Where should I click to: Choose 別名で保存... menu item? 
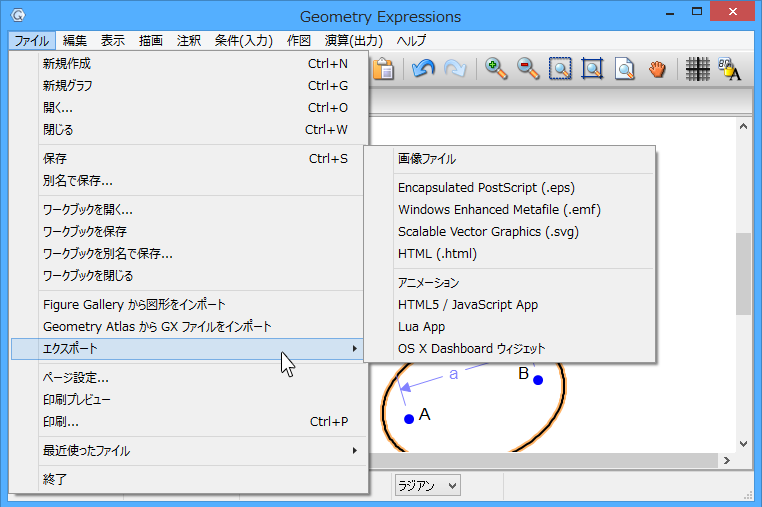pos(187,181)
